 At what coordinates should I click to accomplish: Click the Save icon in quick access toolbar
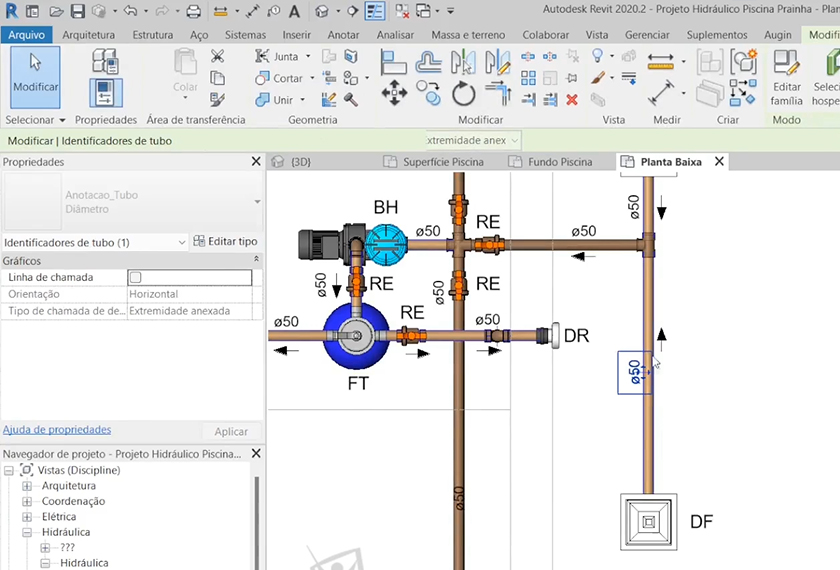(77, 12)
